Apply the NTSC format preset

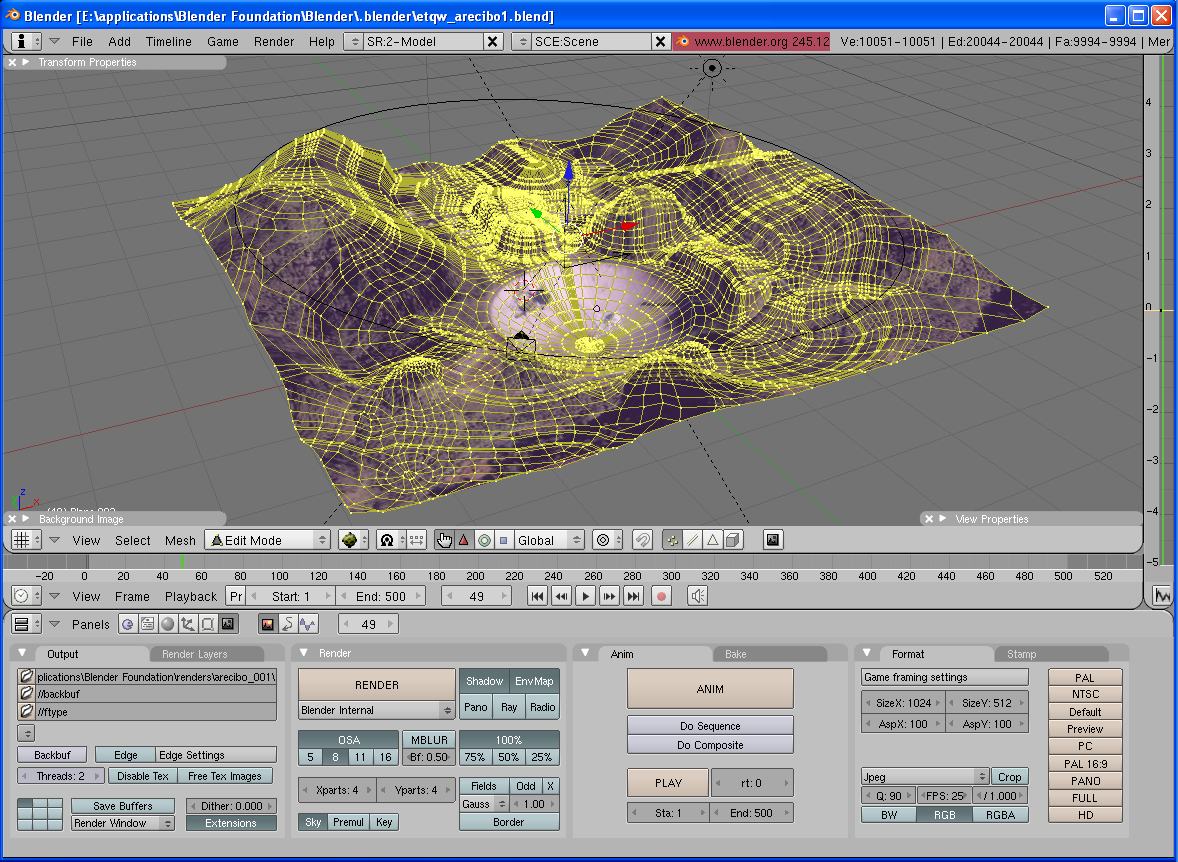point(1085,694)
